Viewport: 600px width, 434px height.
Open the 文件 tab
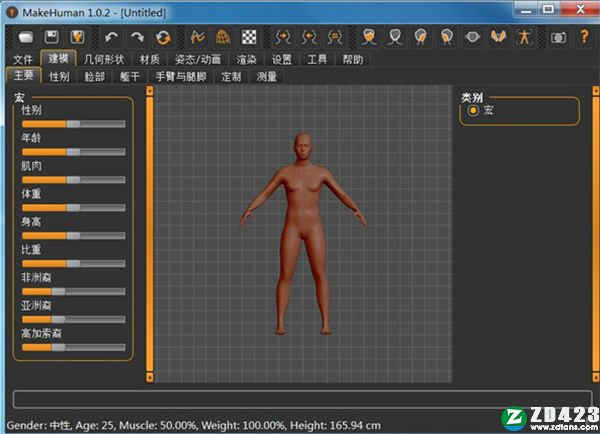[23, 59]
